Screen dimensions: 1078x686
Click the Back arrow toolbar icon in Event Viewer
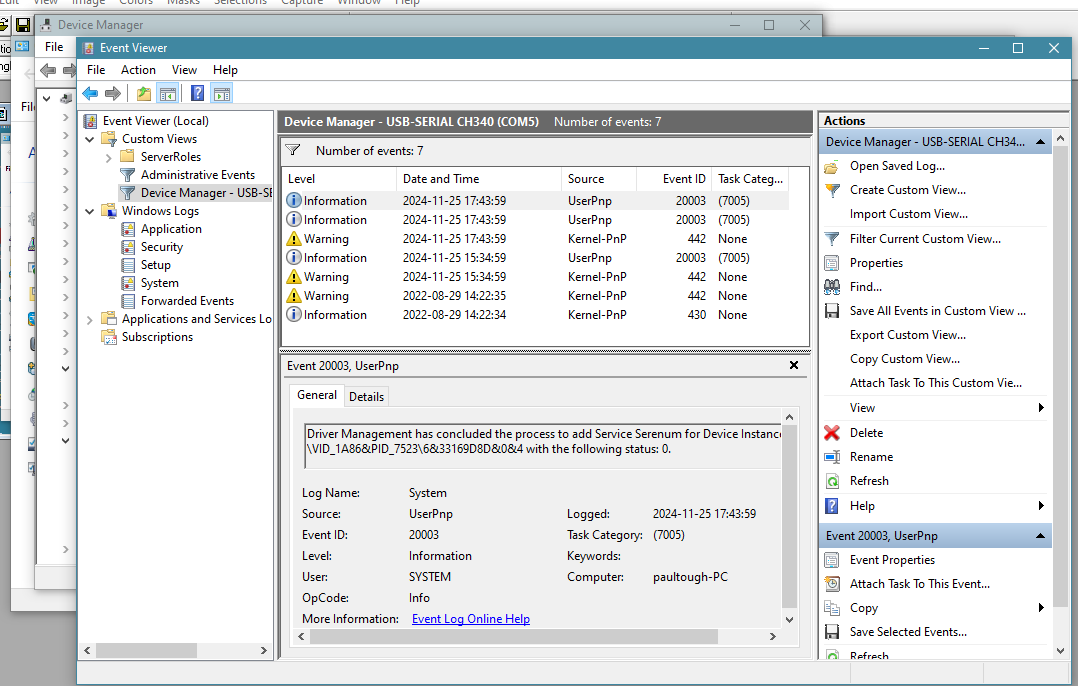coord(90,93)
